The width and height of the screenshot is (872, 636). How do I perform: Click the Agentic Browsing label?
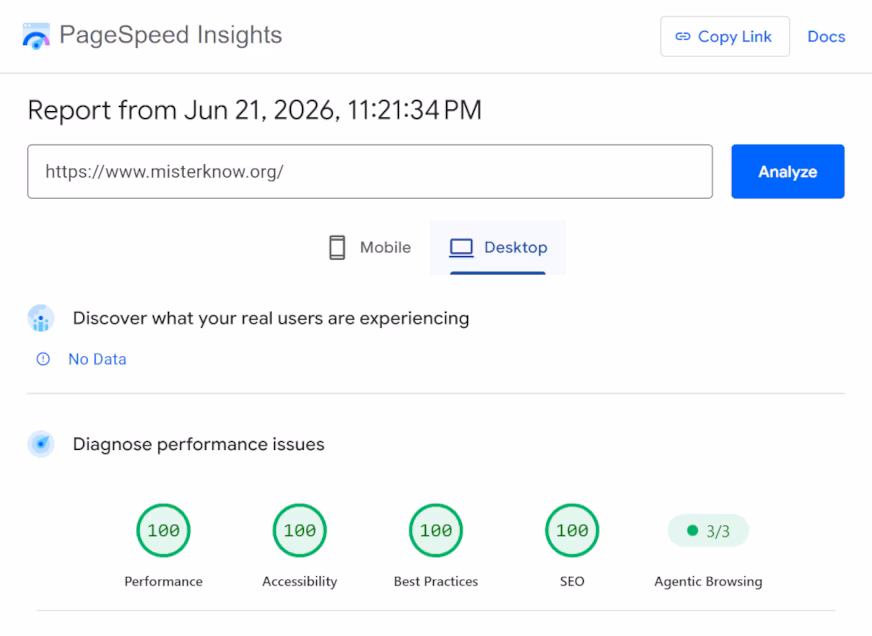pyautogui.click(x=708, y=582)
